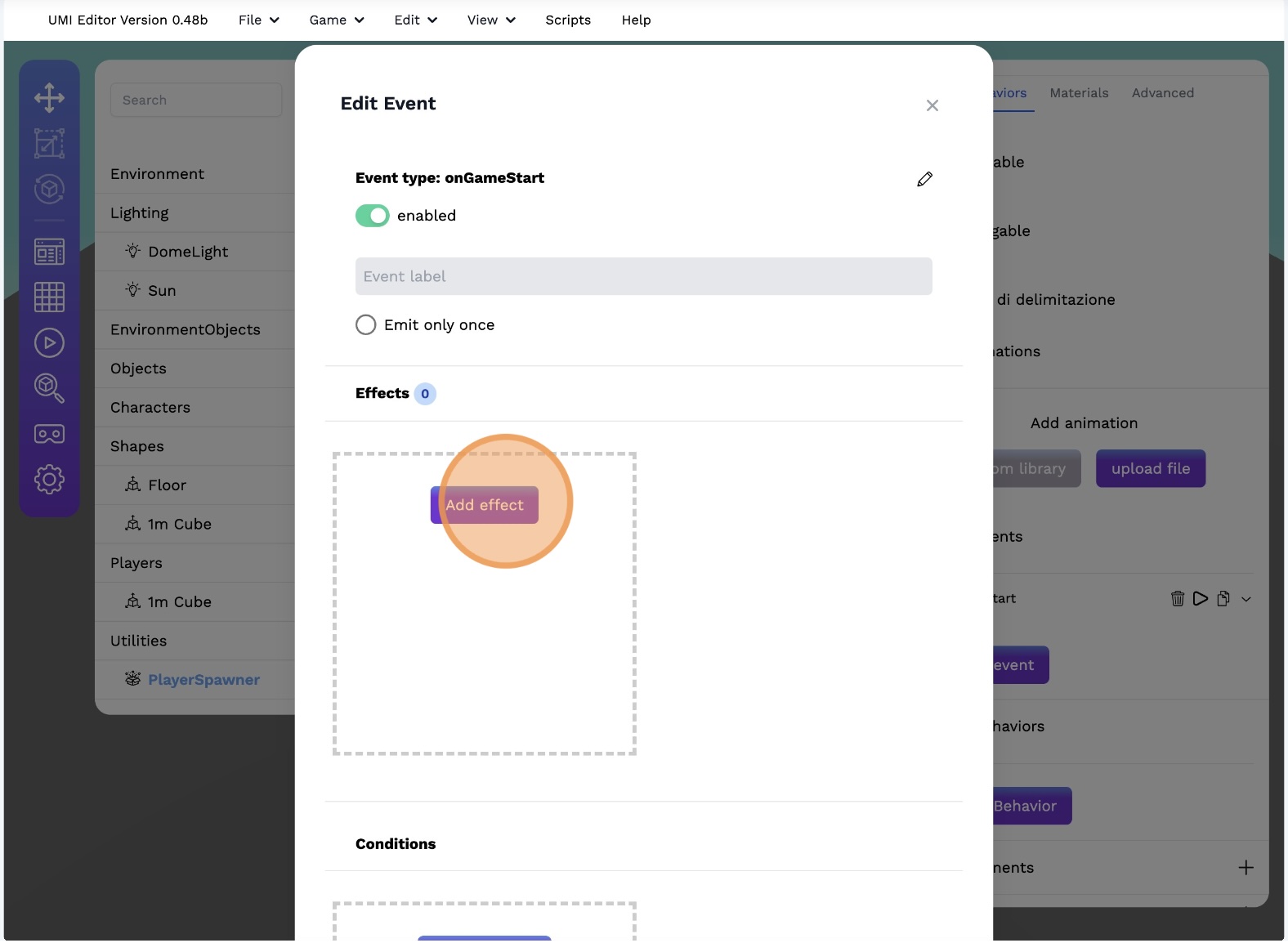Viewport: 1288px width, 943px height.
Task: Click the inspect object magnifier icon
Action: pos(49,388)
